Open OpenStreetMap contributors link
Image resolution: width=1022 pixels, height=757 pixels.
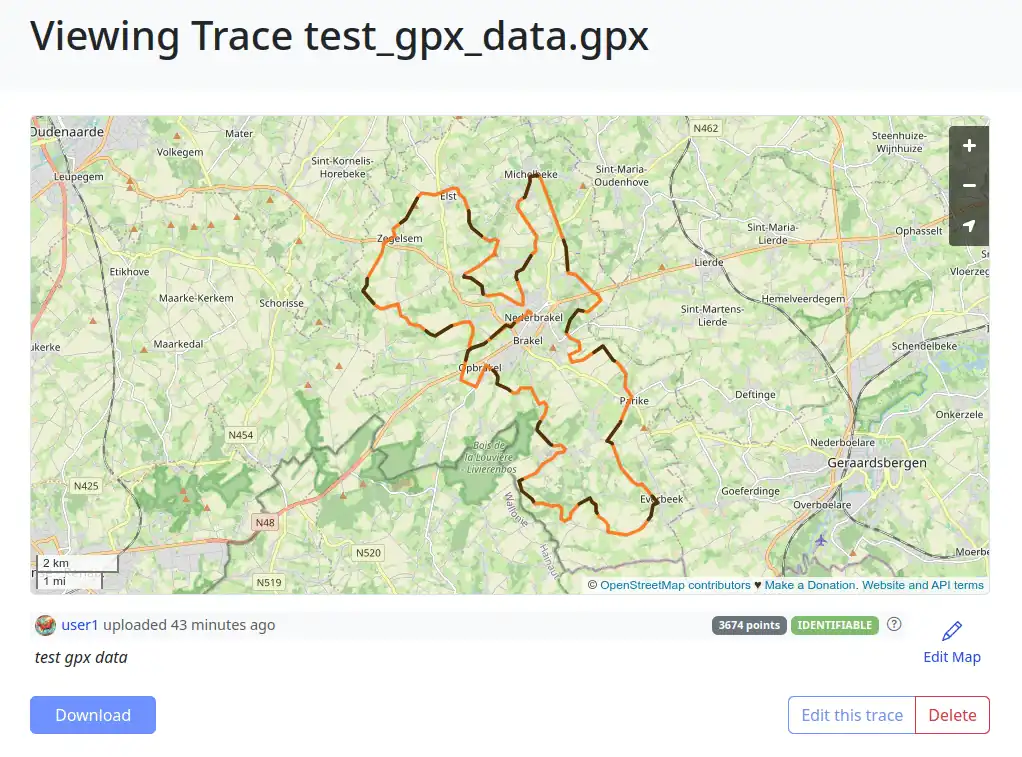(675, 585)
